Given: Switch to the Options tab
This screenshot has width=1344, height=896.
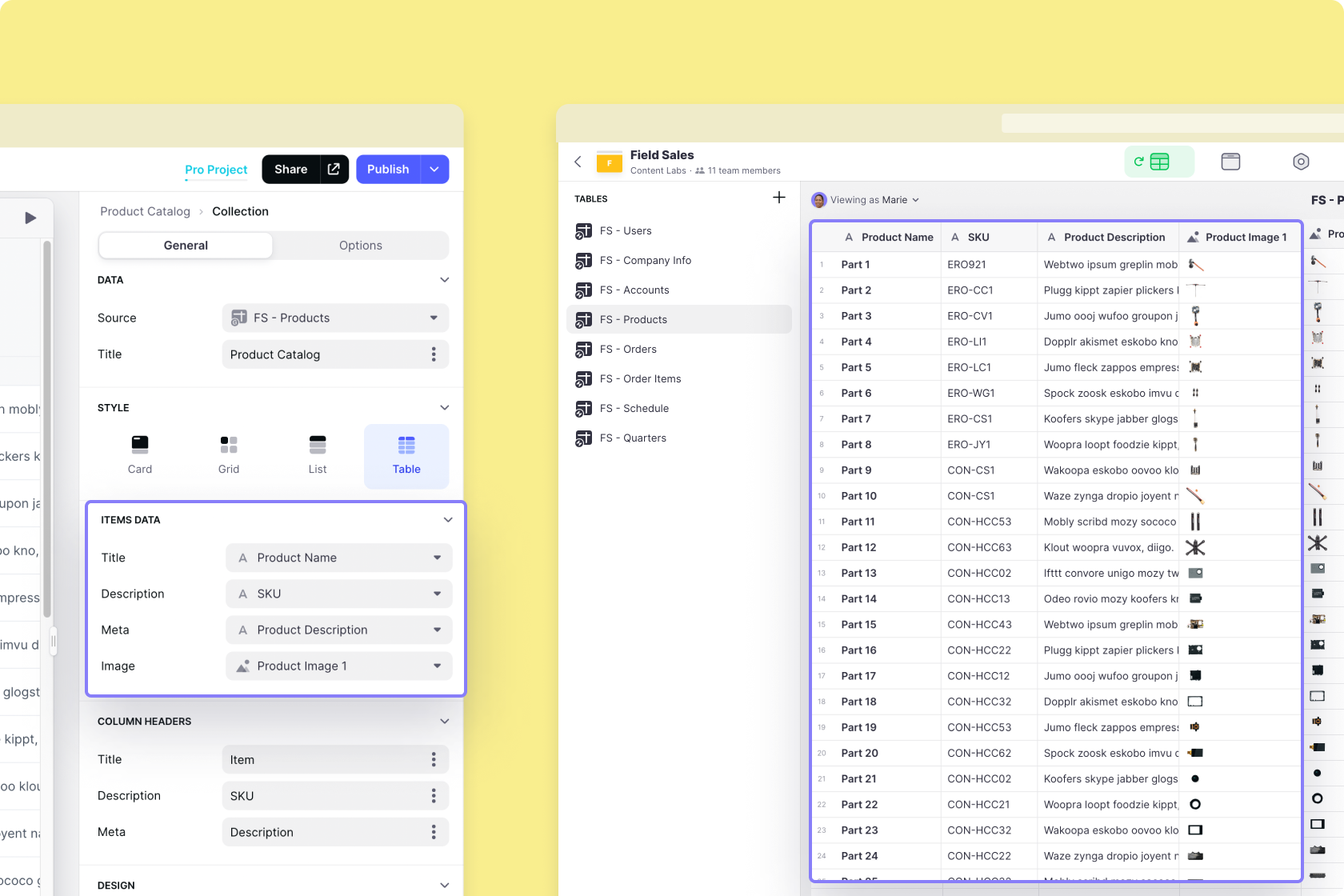Looking at the screenshot, I should 361,245.
